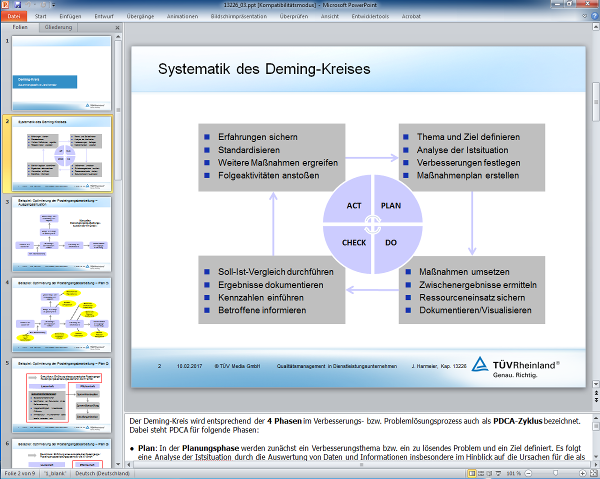Switch to the Gliederung pane tab

59,28
